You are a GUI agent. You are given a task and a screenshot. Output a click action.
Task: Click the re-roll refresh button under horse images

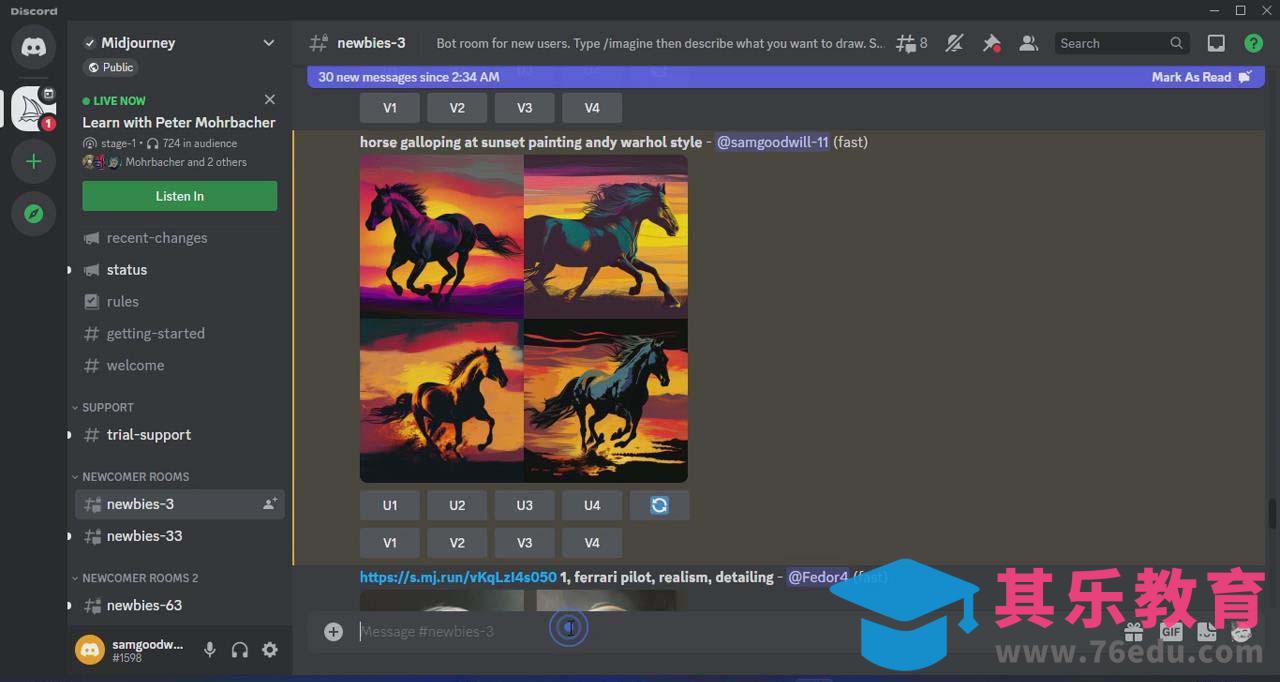tap(659, 505)
